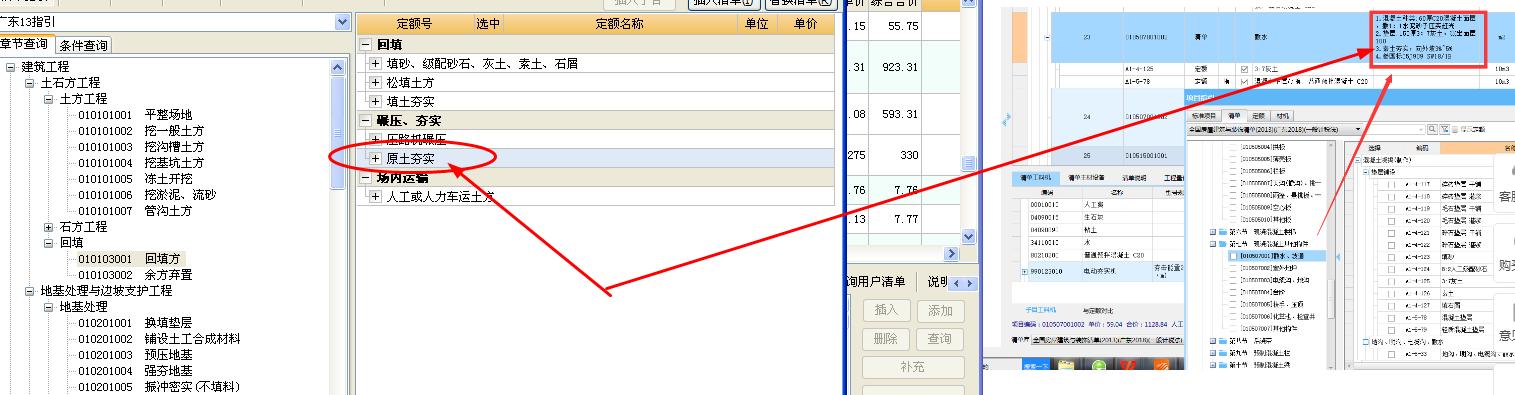Open the 材料 tab in the right window
This screenshot has width=1515, height=395.
(1282, 116)
